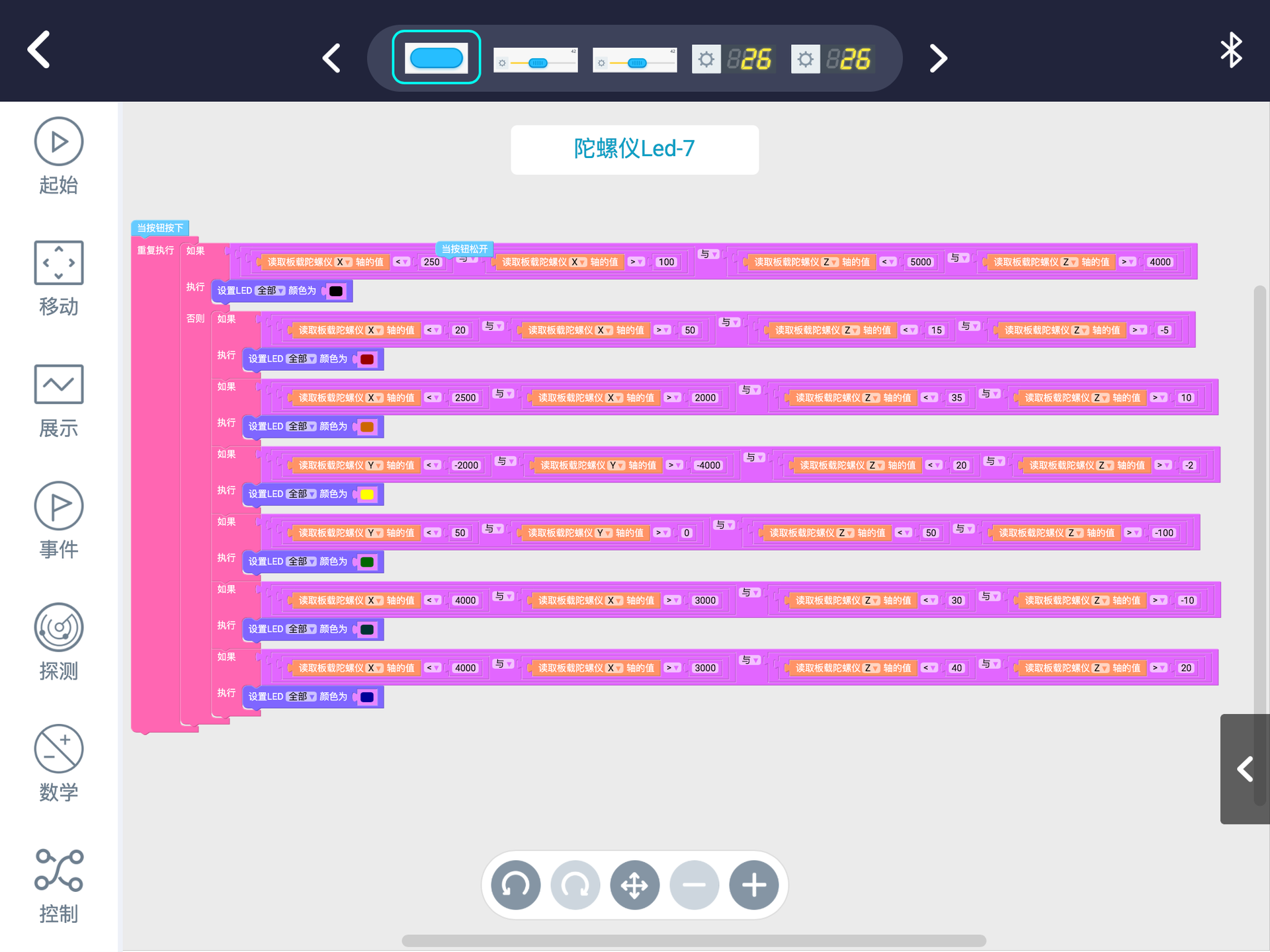Viewport: 1270px width, 952px height.
Task: Click the back arrow at top-left
Action: tap(39, 50)
